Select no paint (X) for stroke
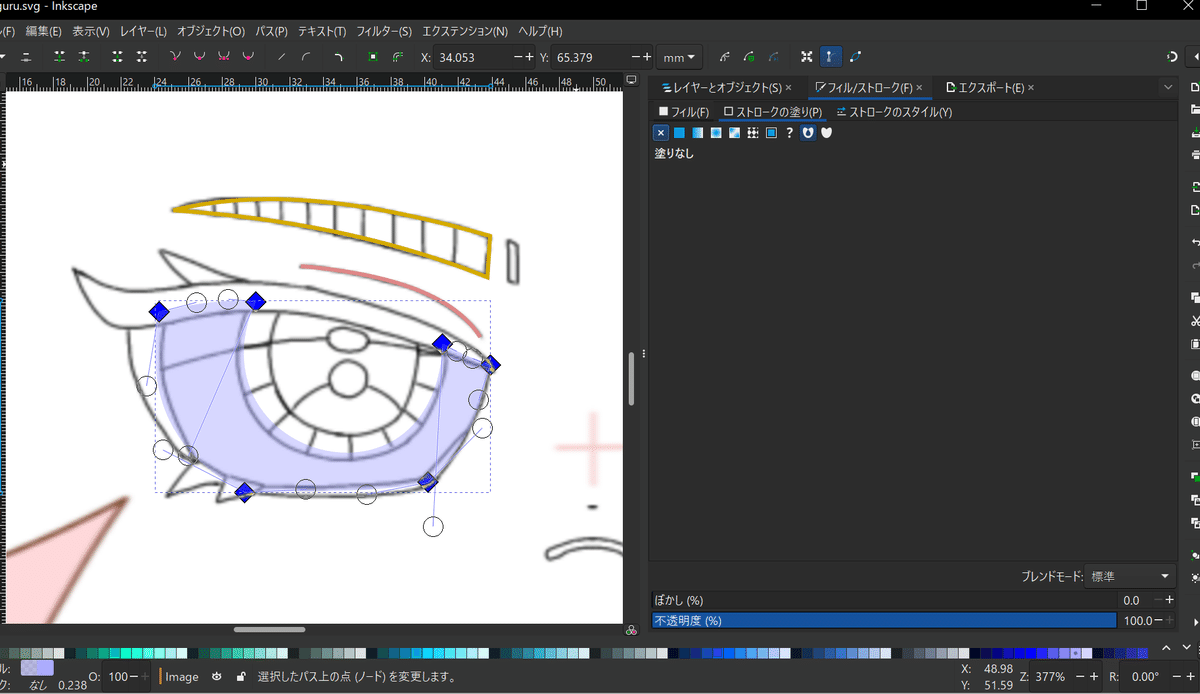 [661, 132]
